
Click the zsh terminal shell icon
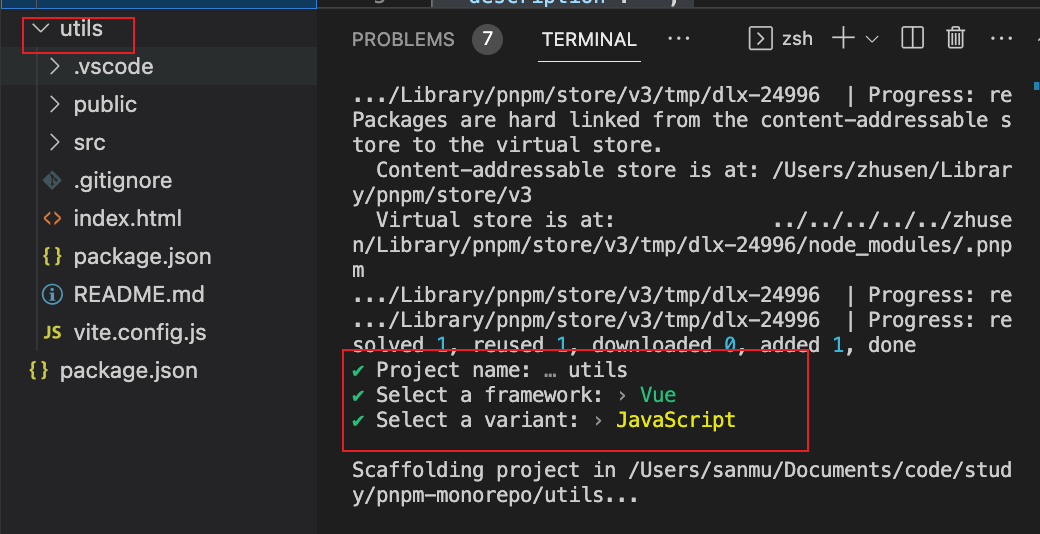point(761,39)
